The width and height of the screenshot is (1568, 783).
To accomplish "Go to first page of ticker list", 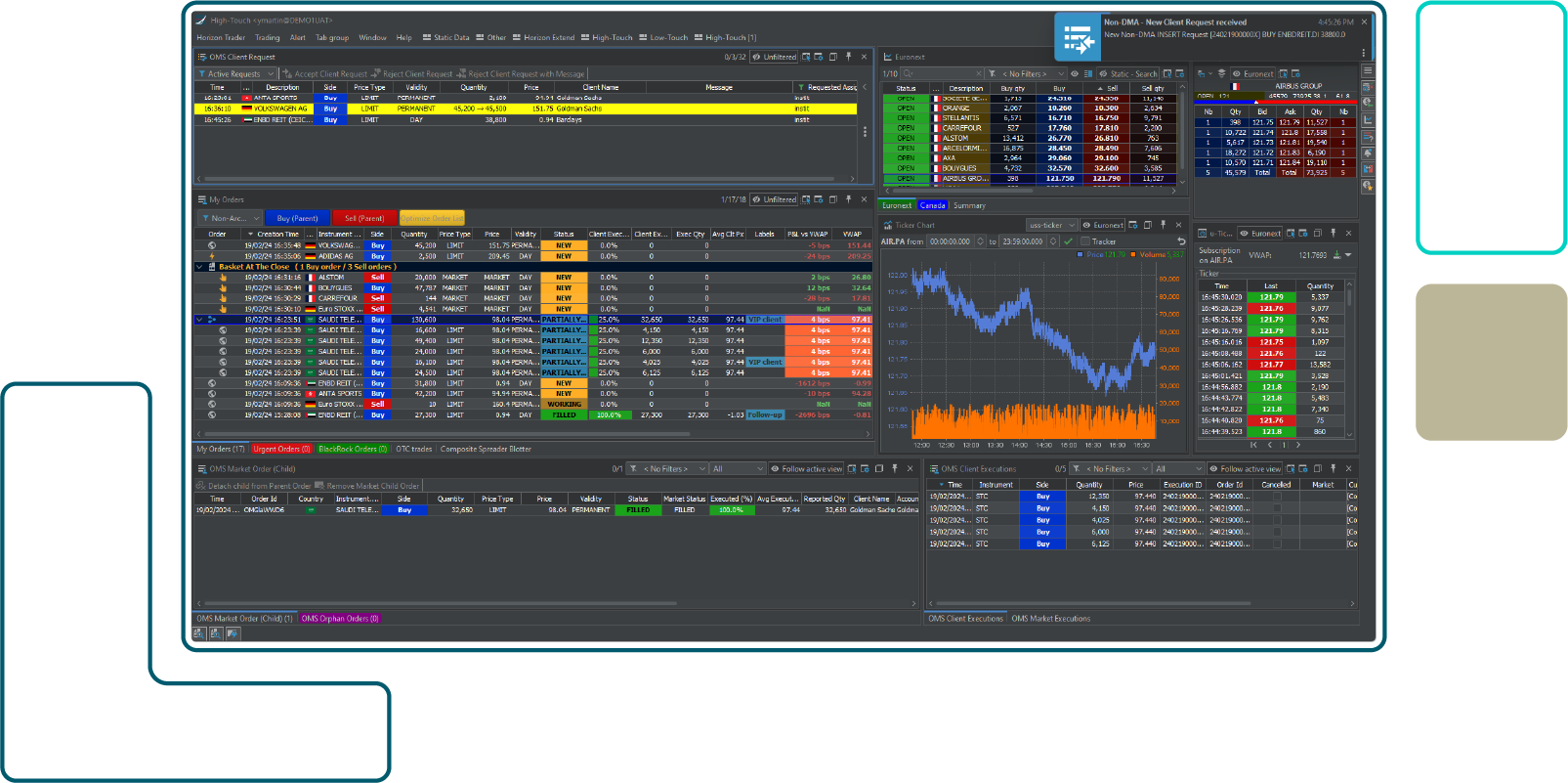I will tap(1253, 445).
